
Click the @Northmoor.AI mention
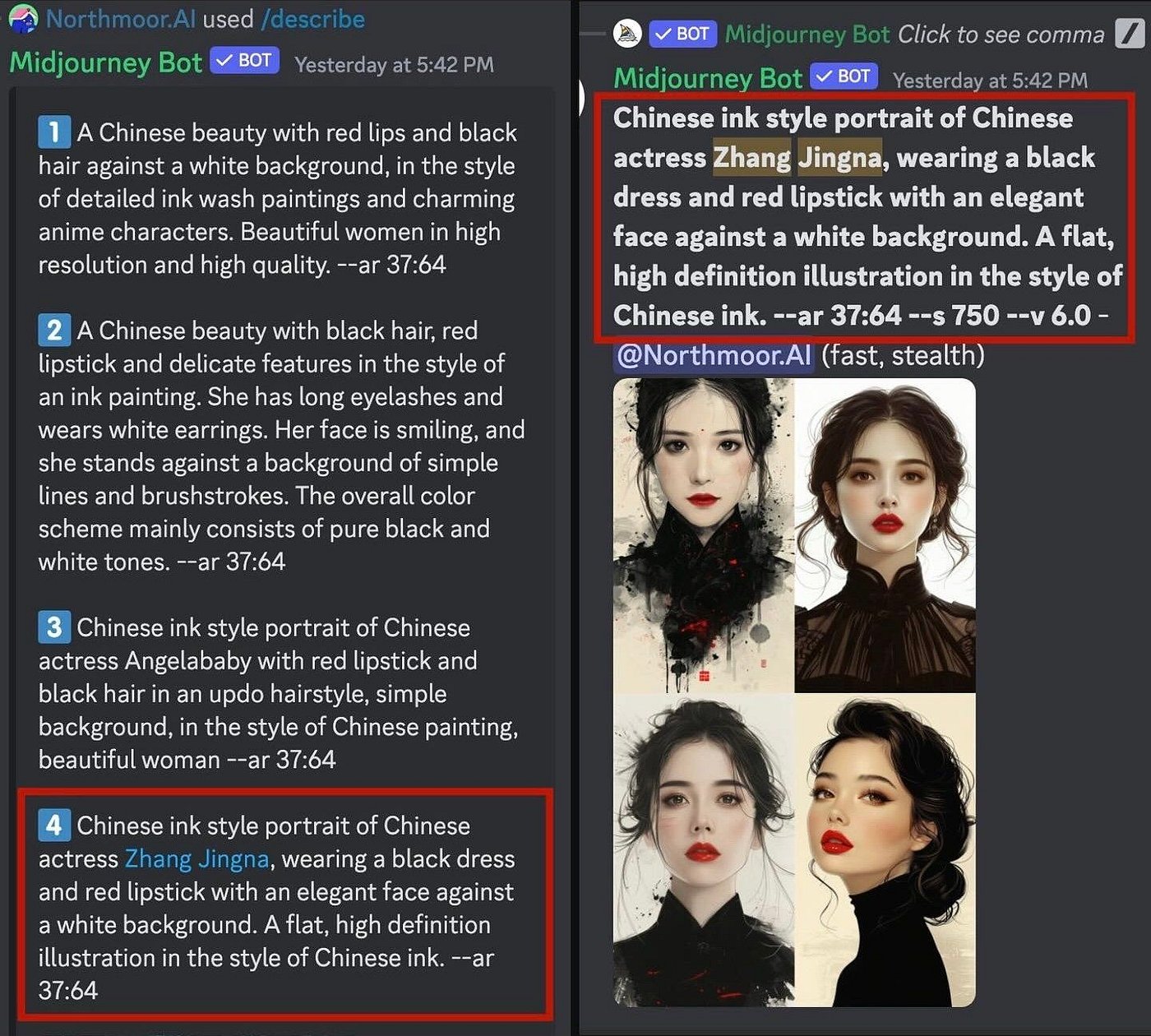coord(714,355)
